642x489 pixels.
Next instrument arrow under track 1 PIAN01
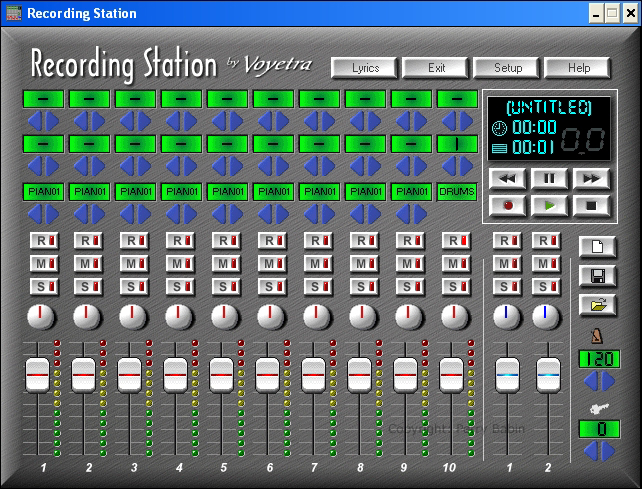[x=52, y=214]
